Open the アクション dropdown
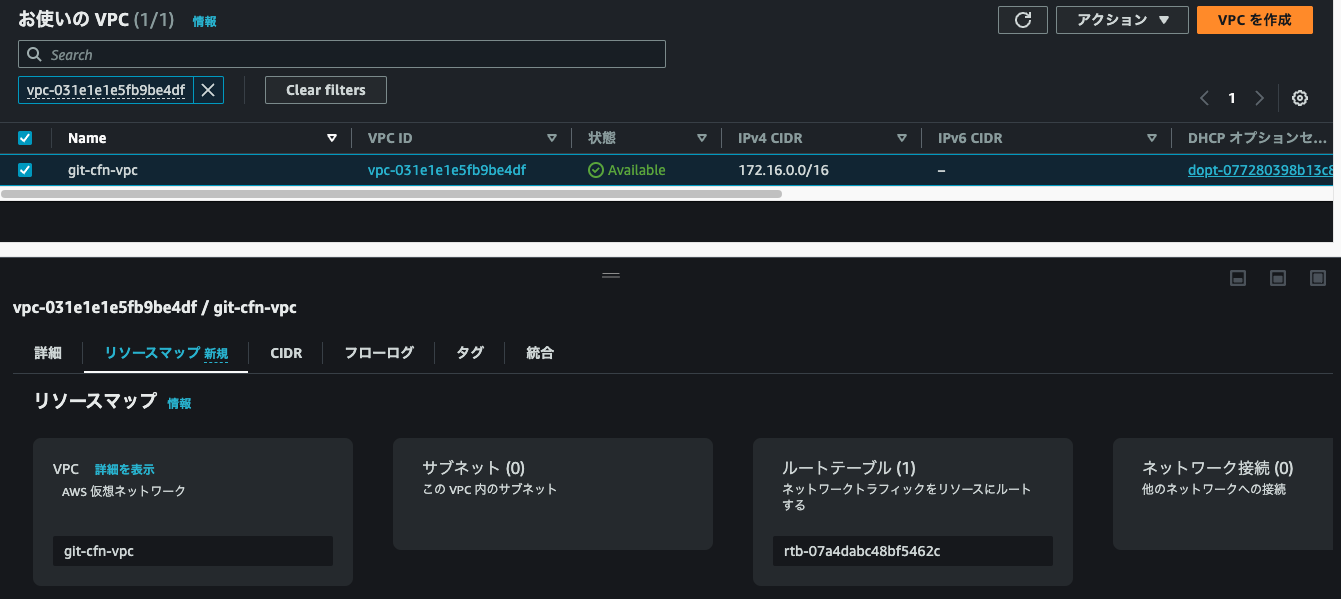Viewport: 1341px width, 599px height. click(x=1121, y=19)
